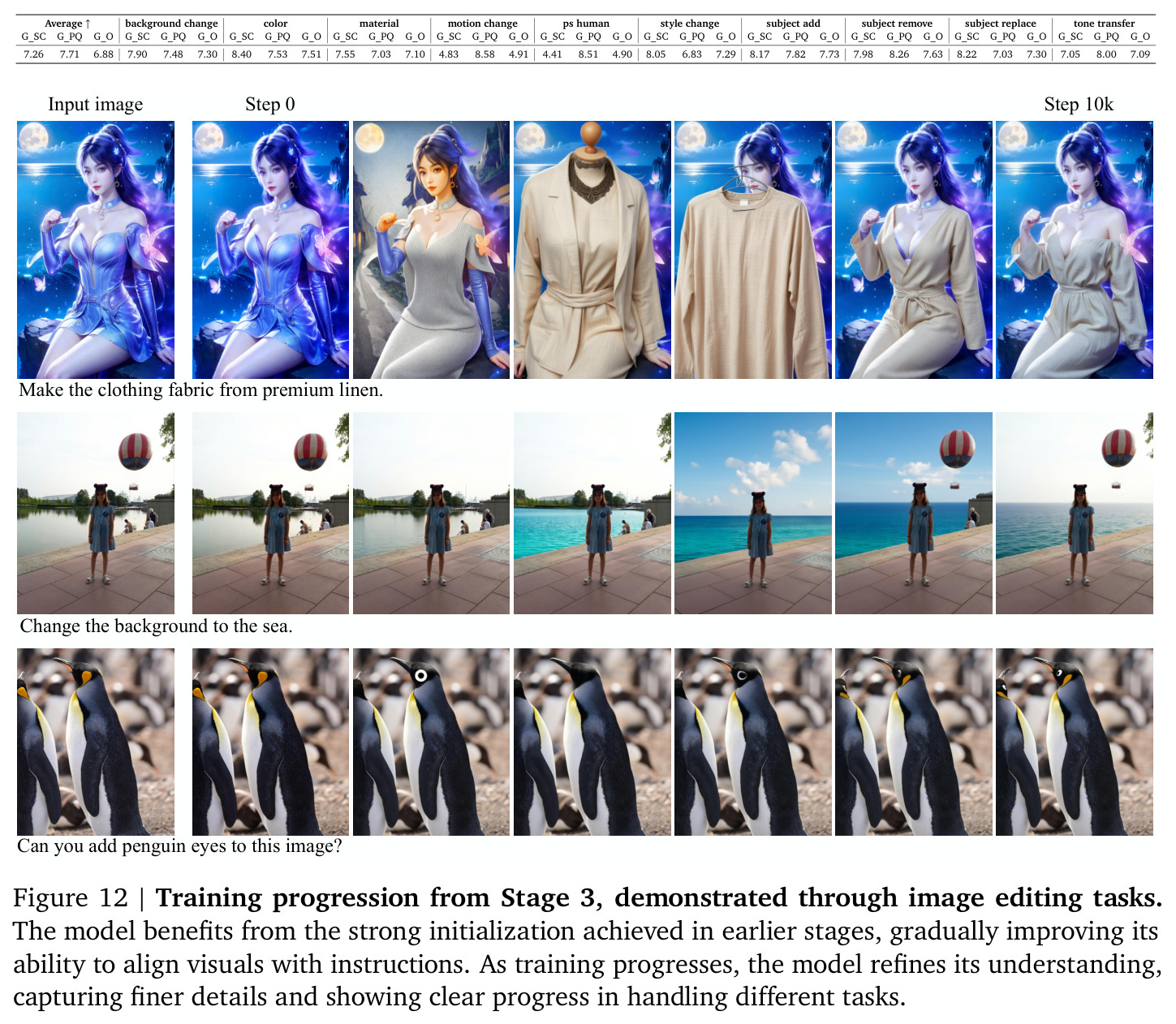
Task: Select the turquoise water lakeside image
Action: pos(592,513)
